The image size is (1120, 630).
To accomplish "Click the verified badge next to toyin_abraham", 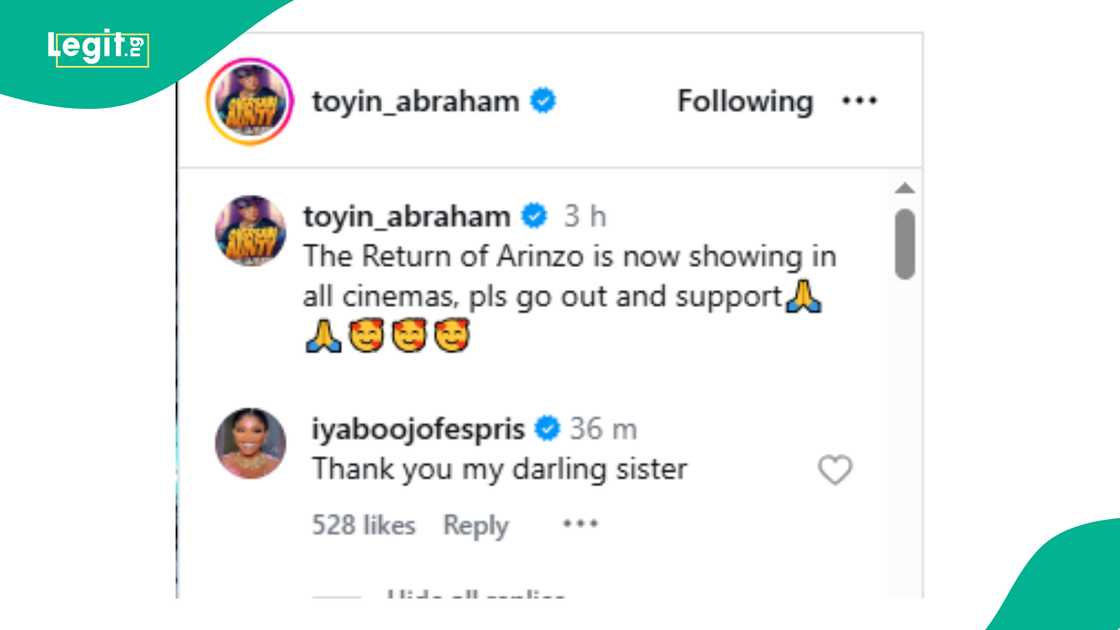I will click(x=545, y=100).
